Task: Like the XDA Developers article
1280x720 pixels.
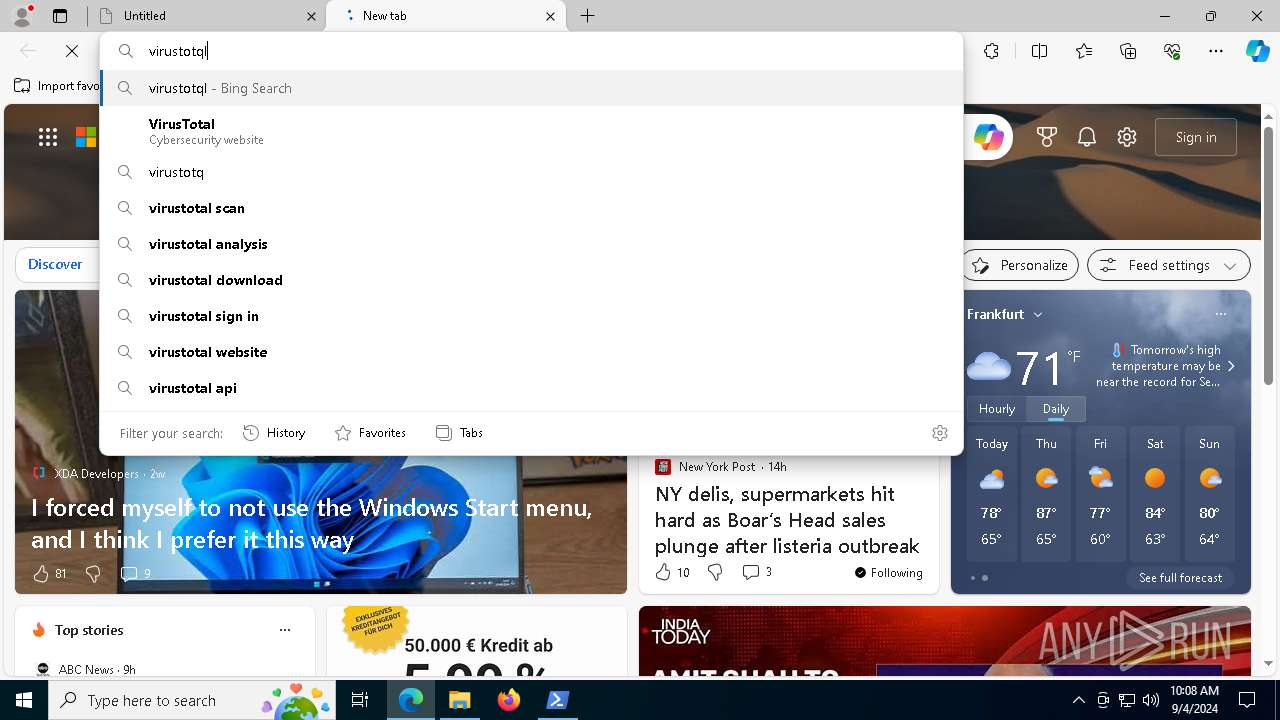Action: point(49,573)
